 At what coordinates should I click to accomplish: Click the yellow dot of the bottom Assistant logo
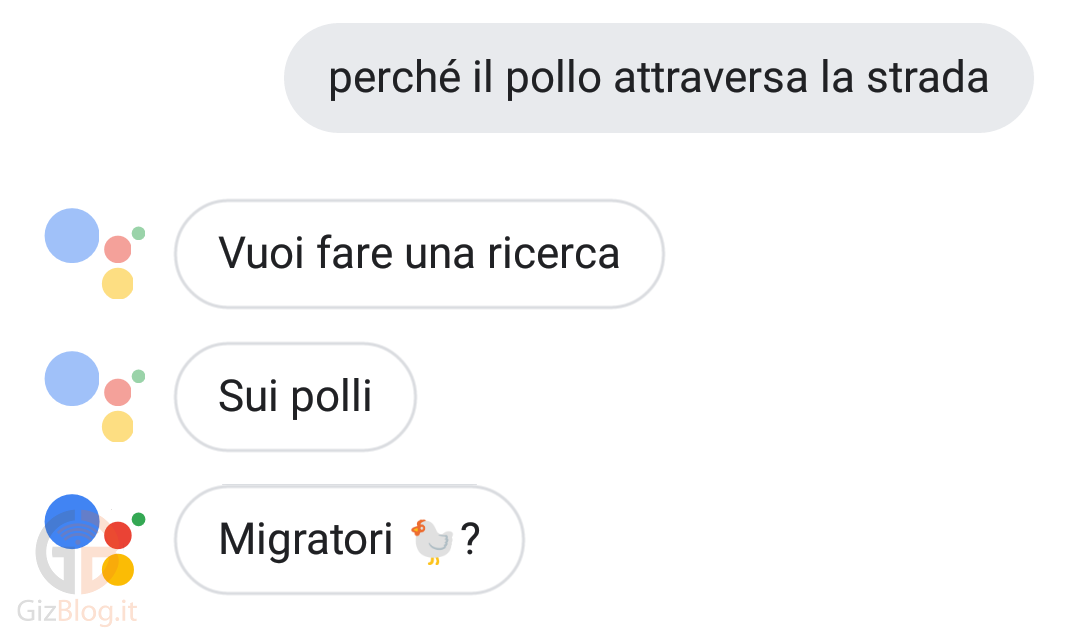click(118, 570)
